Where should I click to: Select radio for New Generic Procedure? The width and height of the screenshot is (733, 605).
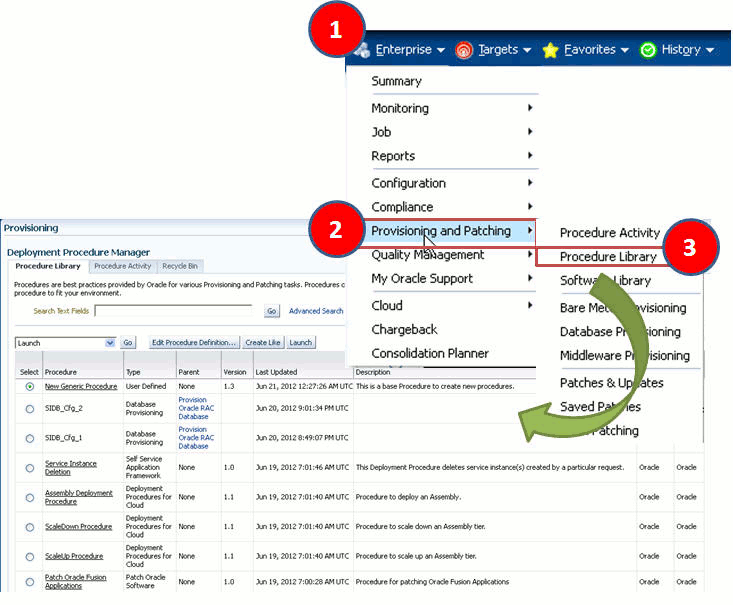30,387
